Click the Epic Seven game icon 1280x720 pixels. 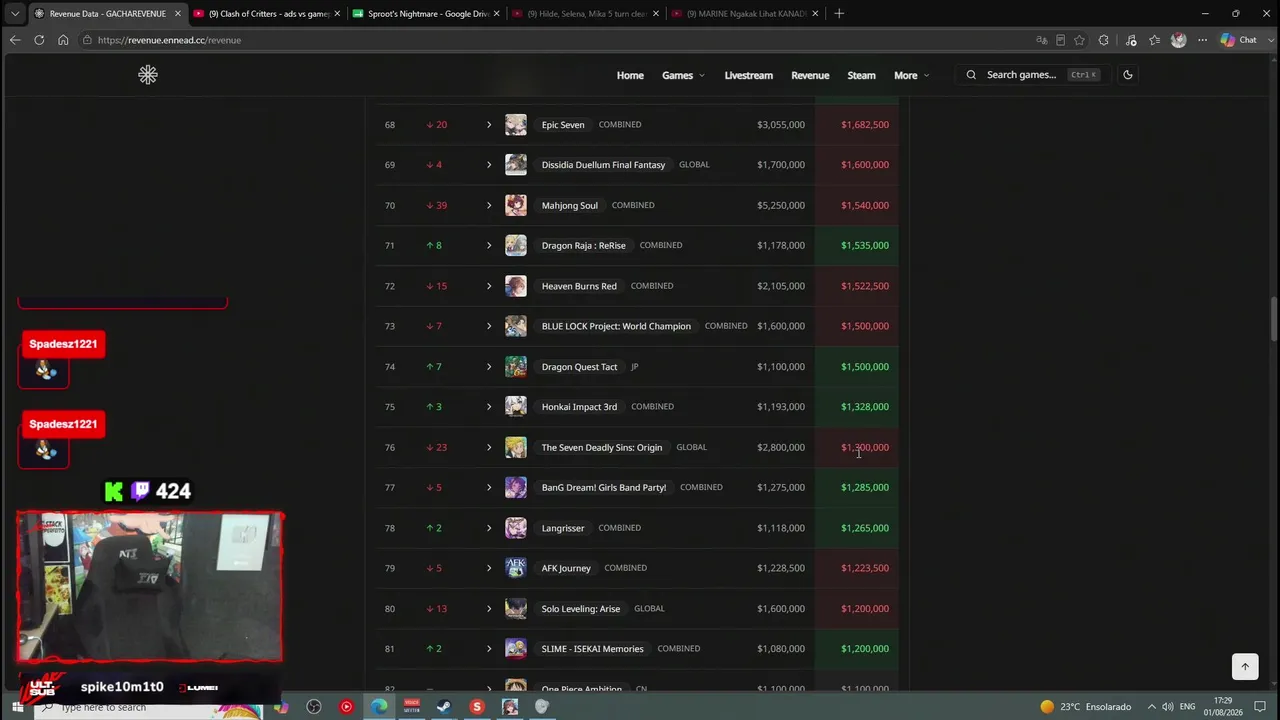[x=516, y=125]
